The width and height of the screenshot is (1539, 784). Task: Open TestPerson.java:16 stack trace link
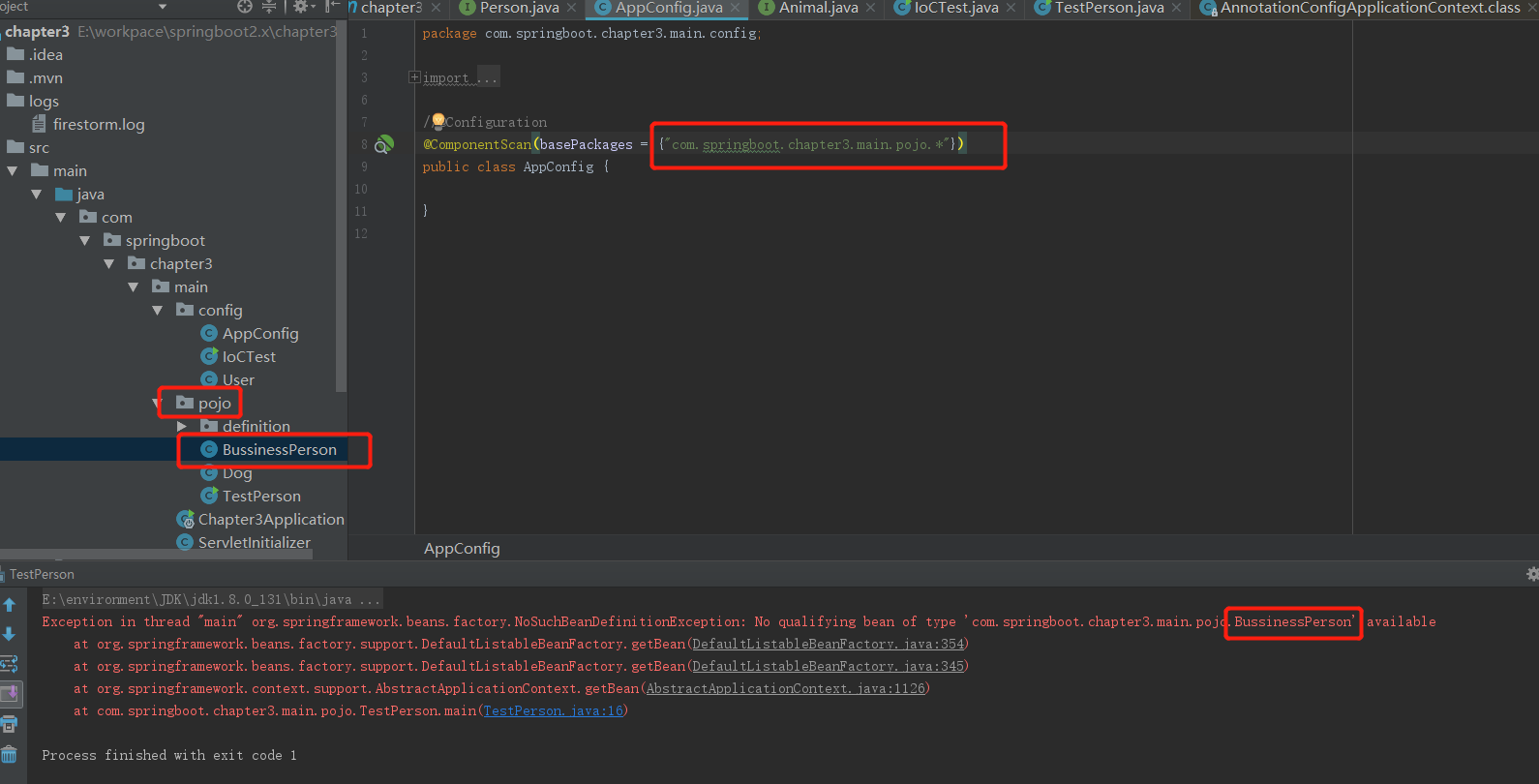[554, 711]
